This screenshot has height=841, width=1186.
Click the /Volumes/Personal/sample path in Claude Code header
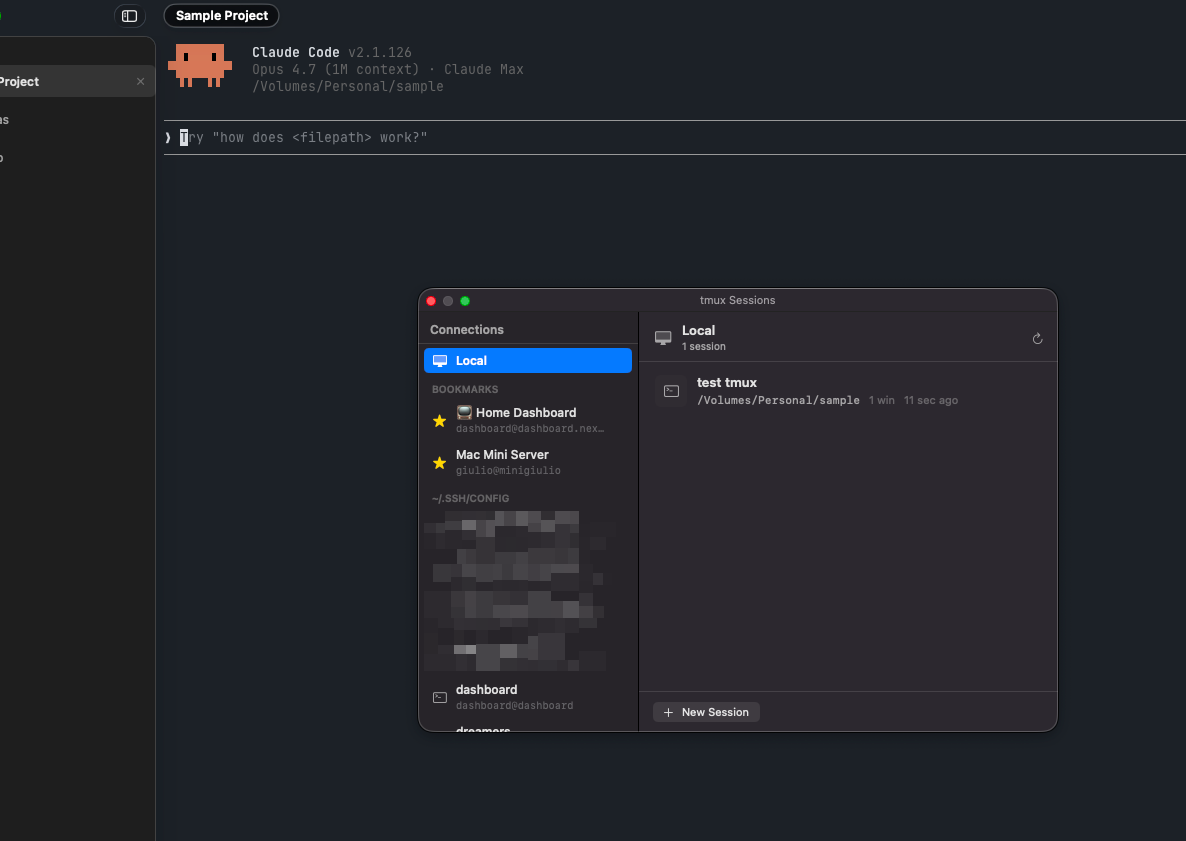[x=348, y=86]
